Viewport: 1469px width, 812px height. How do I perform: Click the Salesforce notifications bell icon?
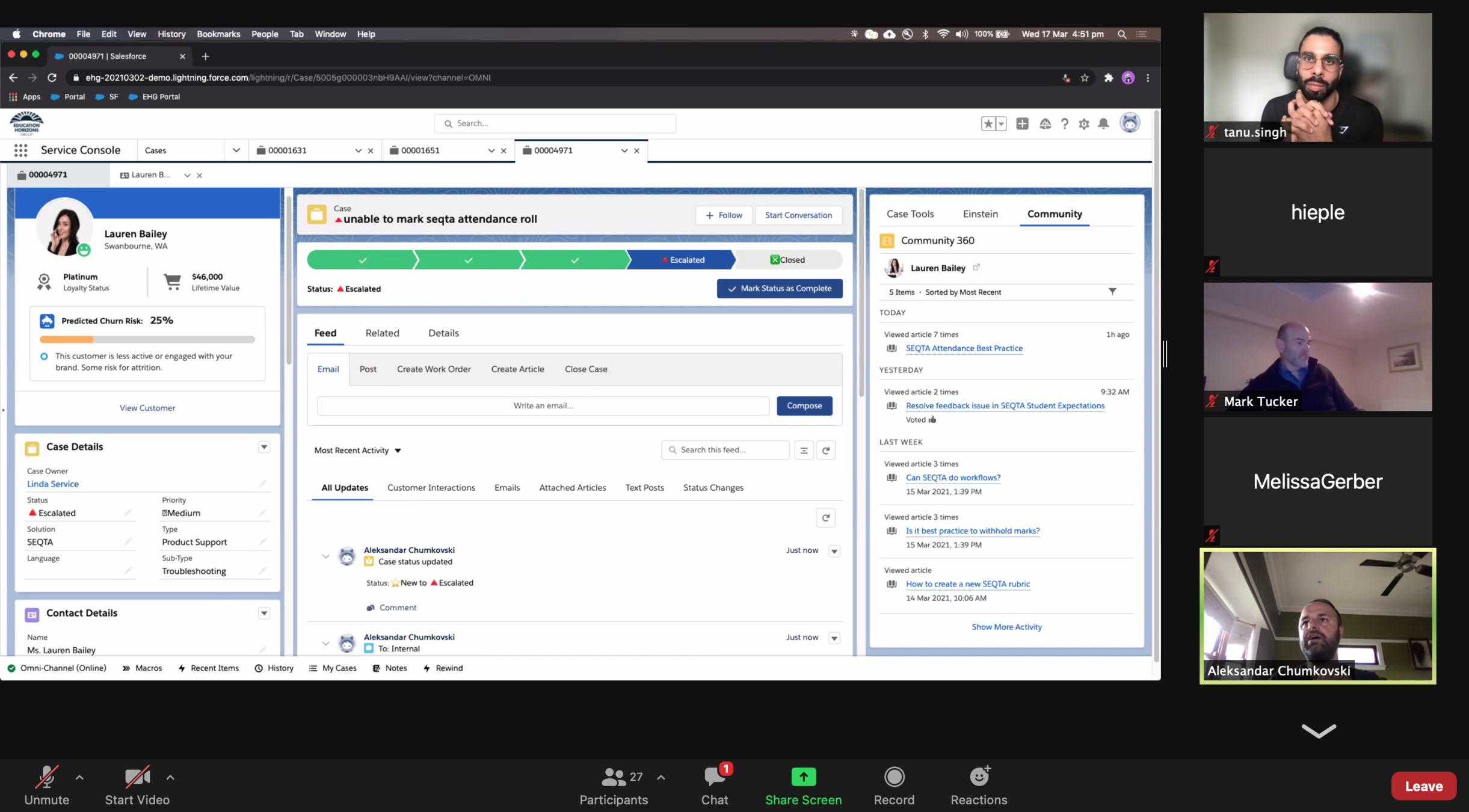coord(1103,124)
